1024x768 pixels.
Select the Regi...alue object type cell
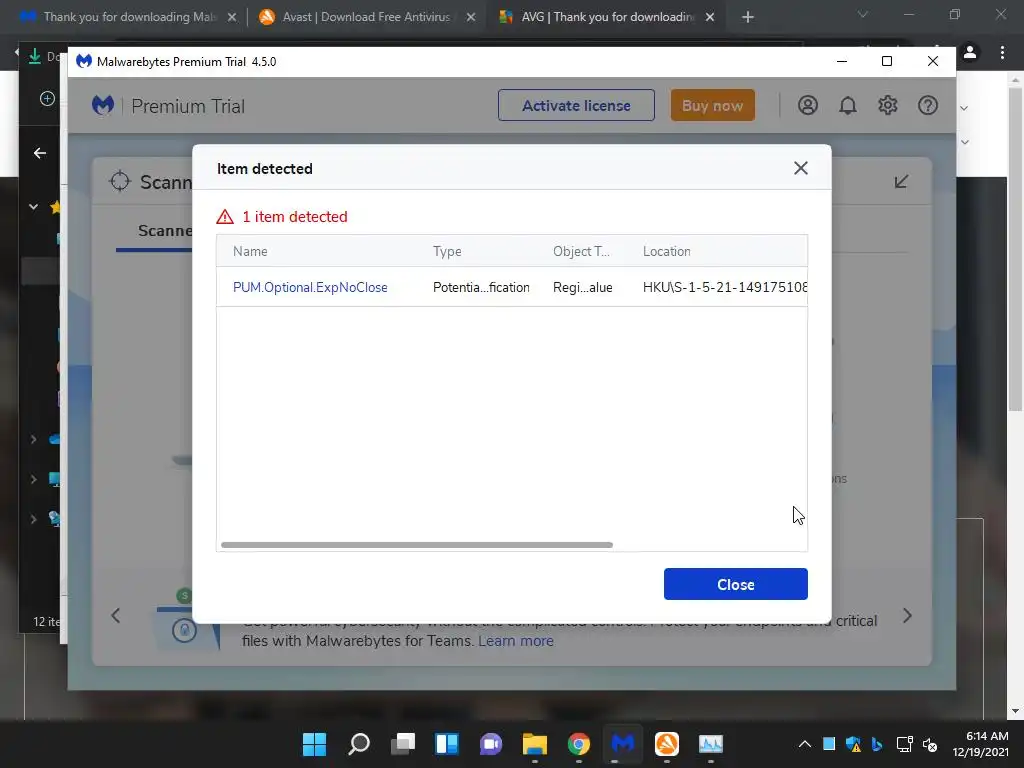tap(583, 287)
